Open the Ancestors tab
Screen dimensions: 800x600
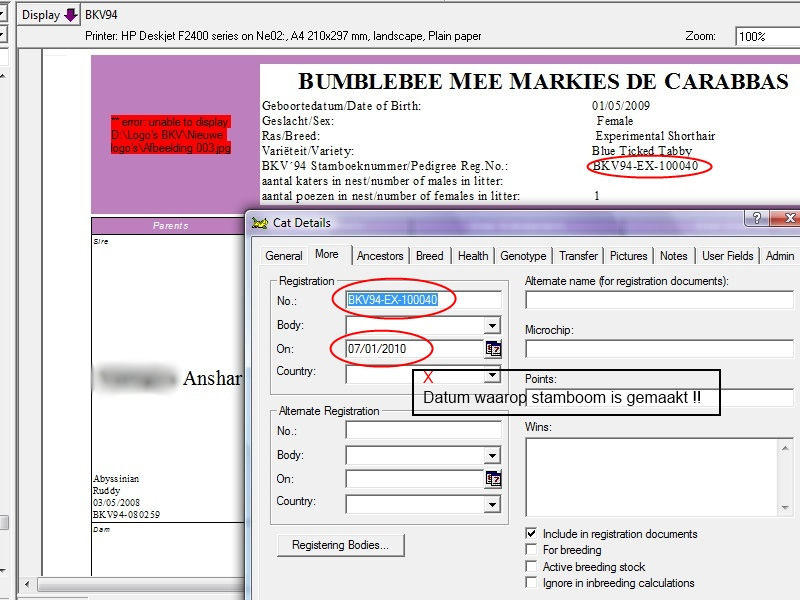point(380,256)
